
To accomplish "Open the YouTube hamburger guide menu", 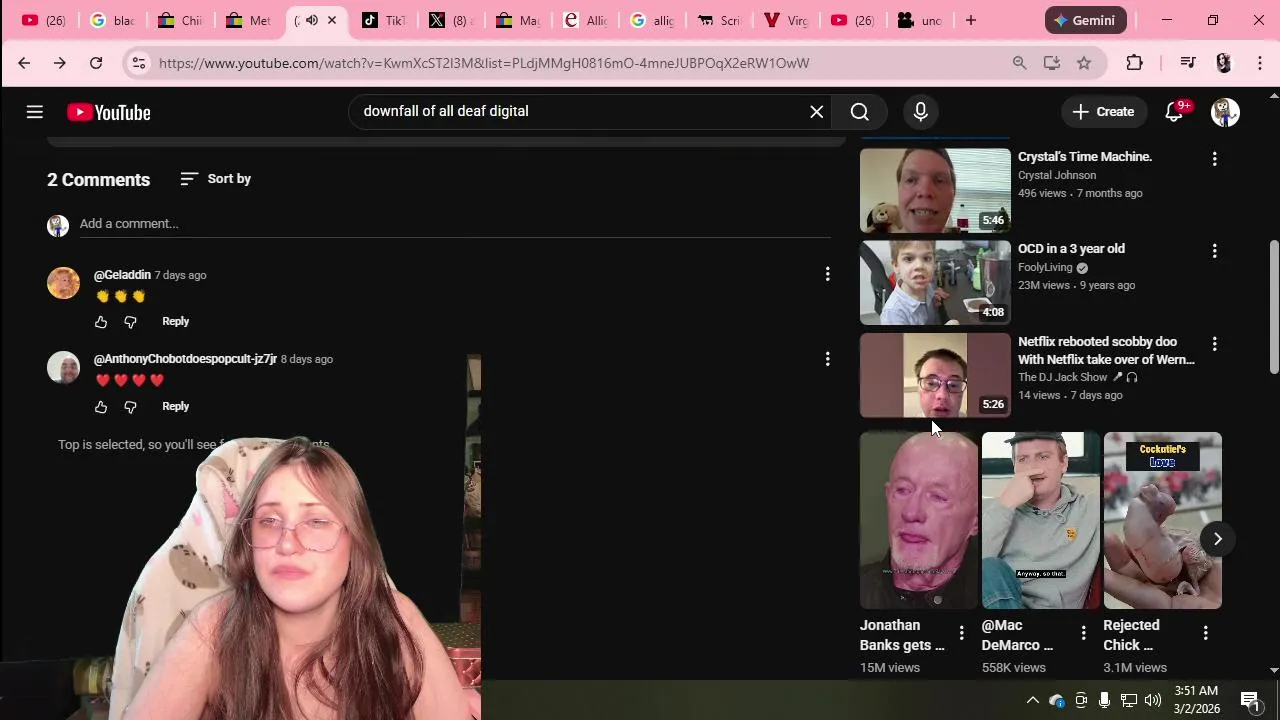I will [35, 112].
